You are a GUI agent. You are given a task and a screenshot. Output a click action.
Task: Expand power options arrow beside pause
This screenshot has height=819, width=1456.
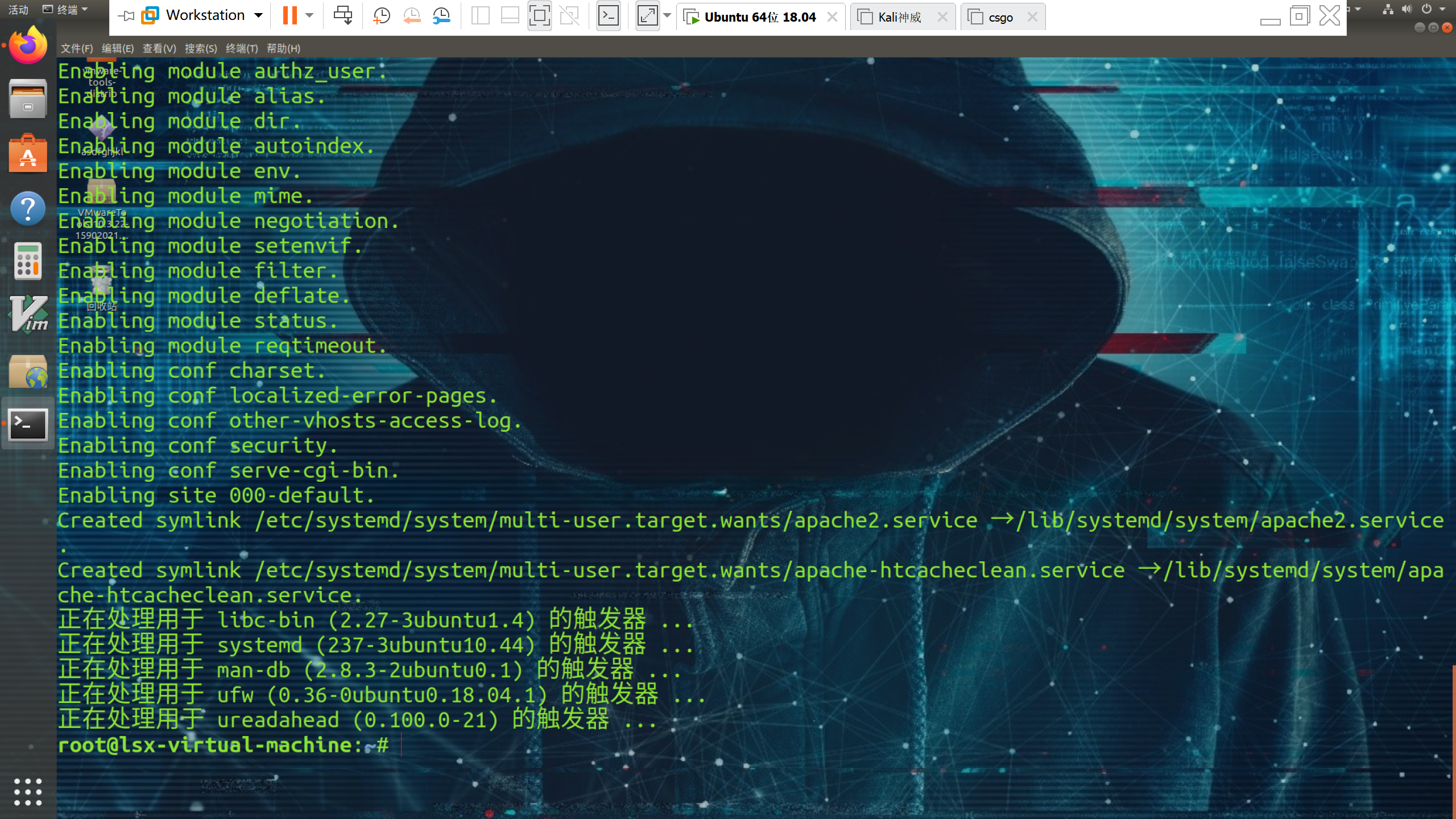click(309, 15)
